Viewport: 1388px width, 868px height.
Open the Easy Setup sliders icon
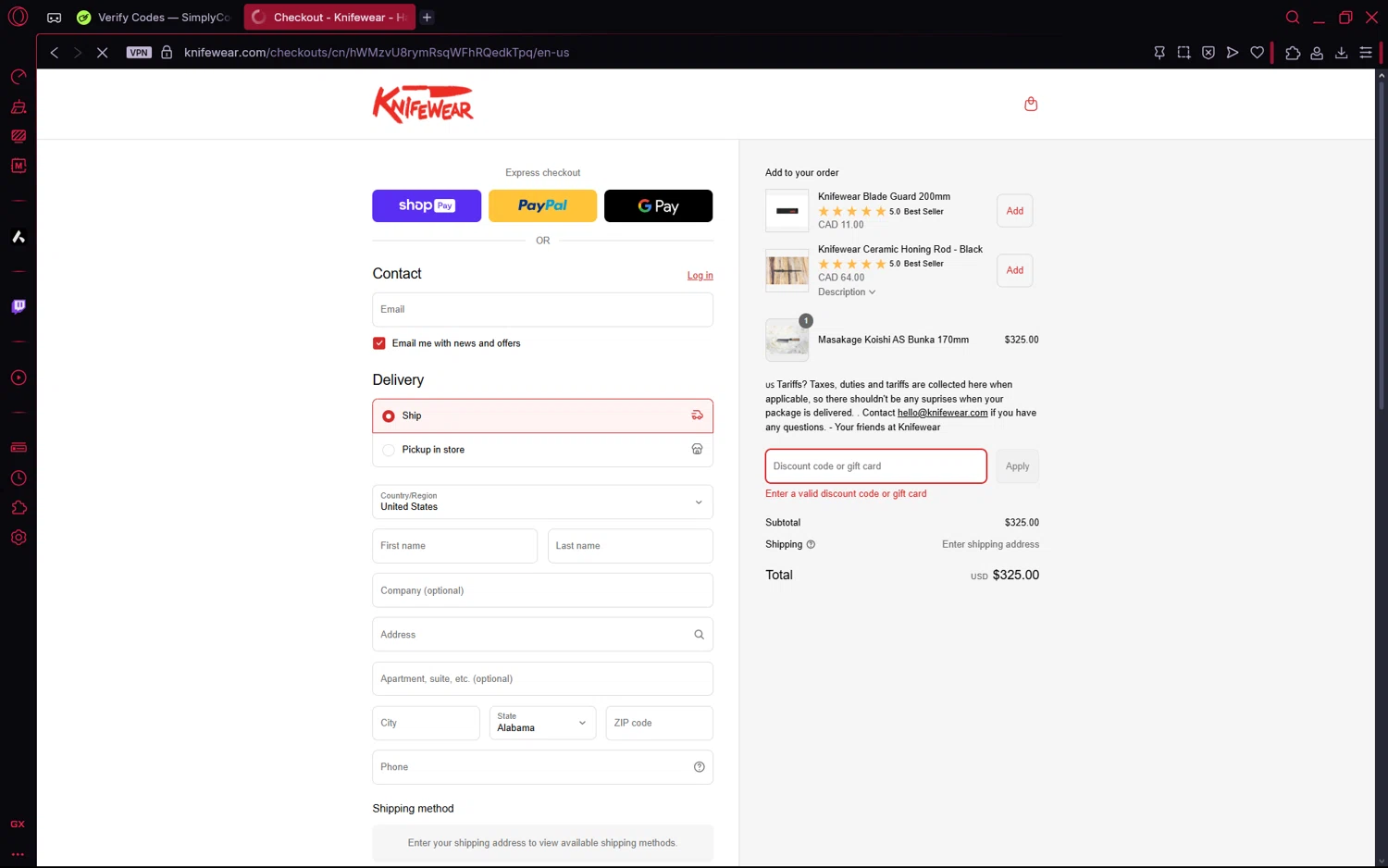click(x=1366, y=53)
